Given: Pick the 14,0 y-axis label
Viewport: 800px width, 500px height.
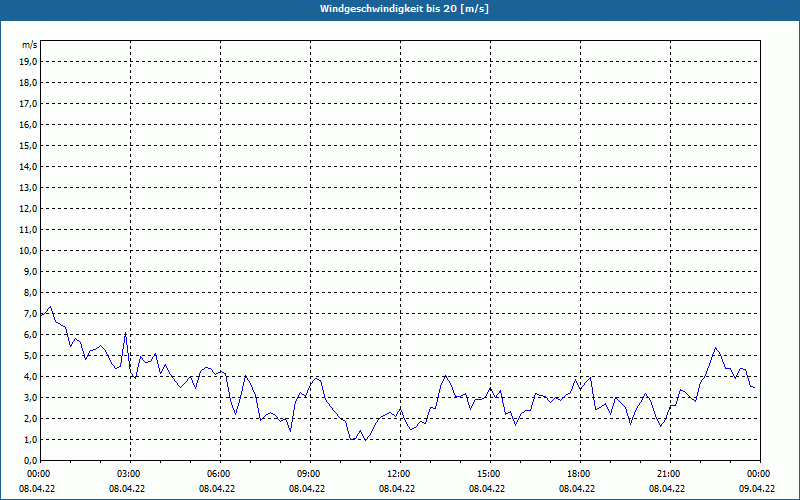Looking at the screenshot, I should 29,166.
